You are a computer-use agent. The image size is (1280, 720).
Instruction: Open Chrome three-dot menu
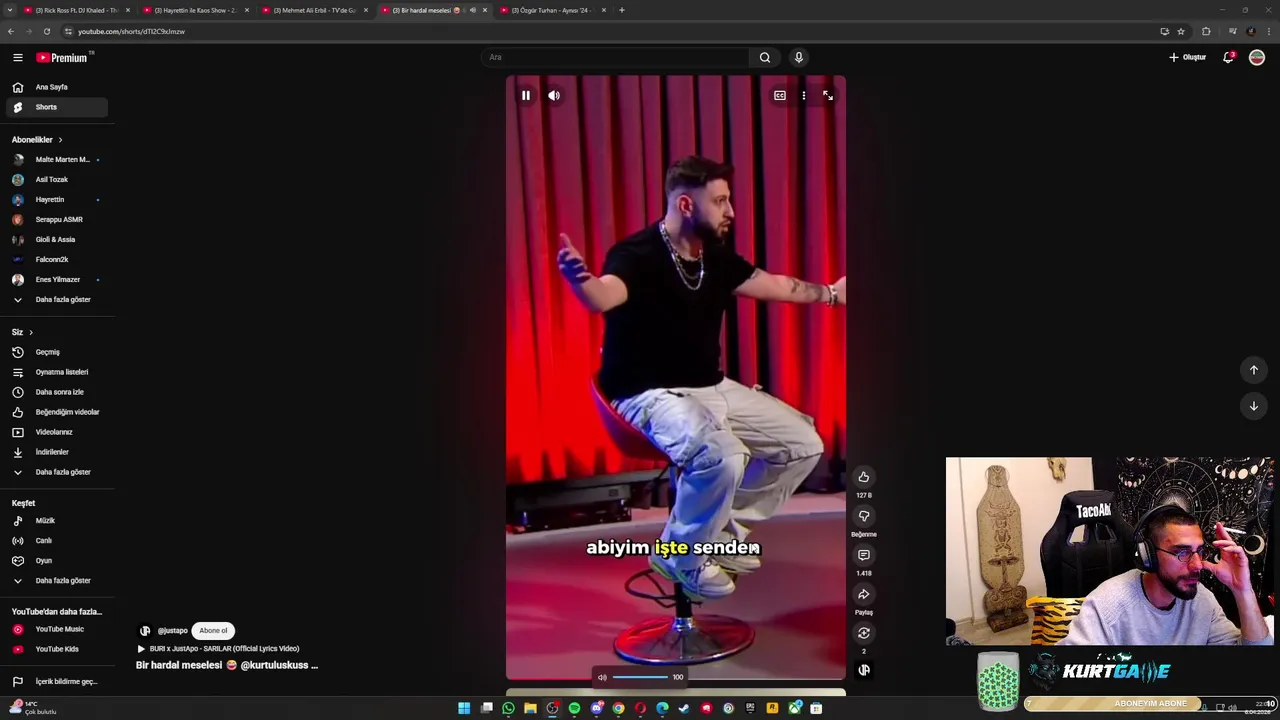click(1268, 31)
